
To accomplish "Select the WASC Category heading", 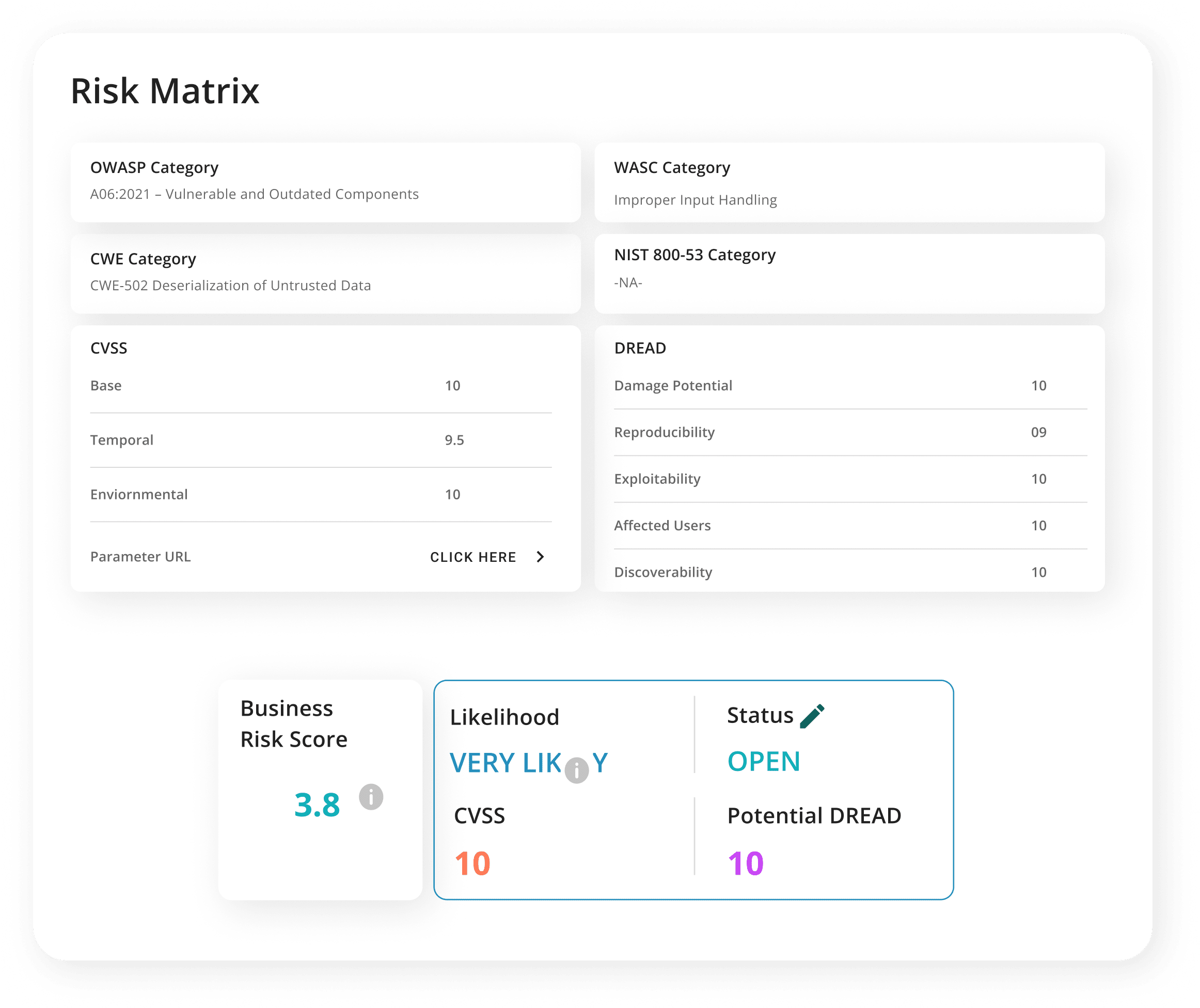I will pos(672,167).
